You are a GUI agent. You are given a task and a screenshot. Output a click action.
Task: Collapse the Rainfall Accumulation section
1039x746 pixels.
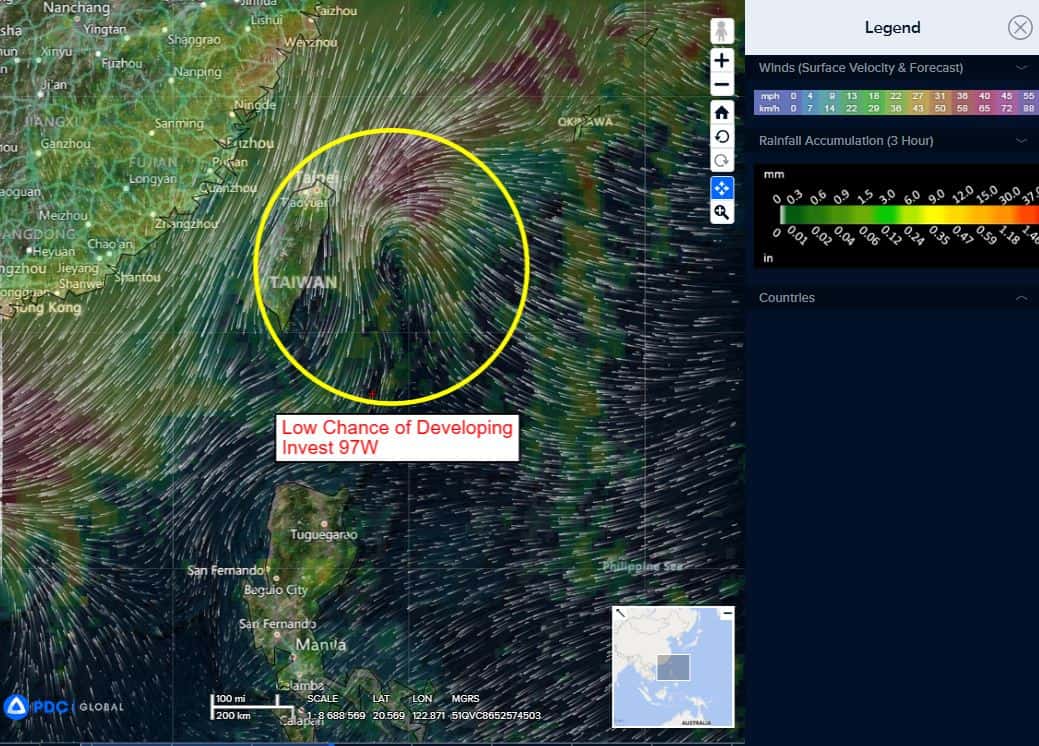point(1021,141)
